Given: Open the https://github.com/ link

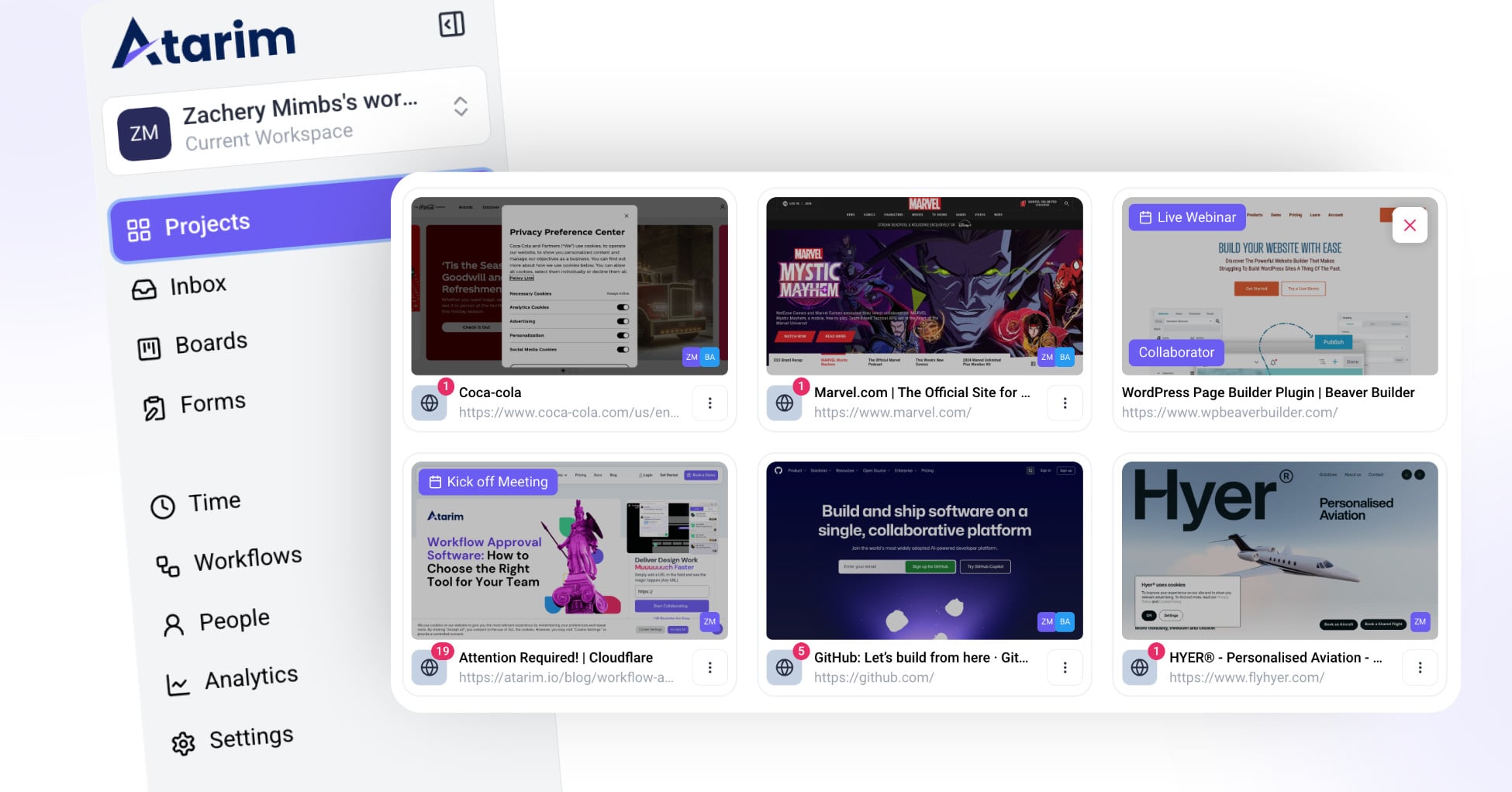Looking at the screenshot, I should point(874,677).
